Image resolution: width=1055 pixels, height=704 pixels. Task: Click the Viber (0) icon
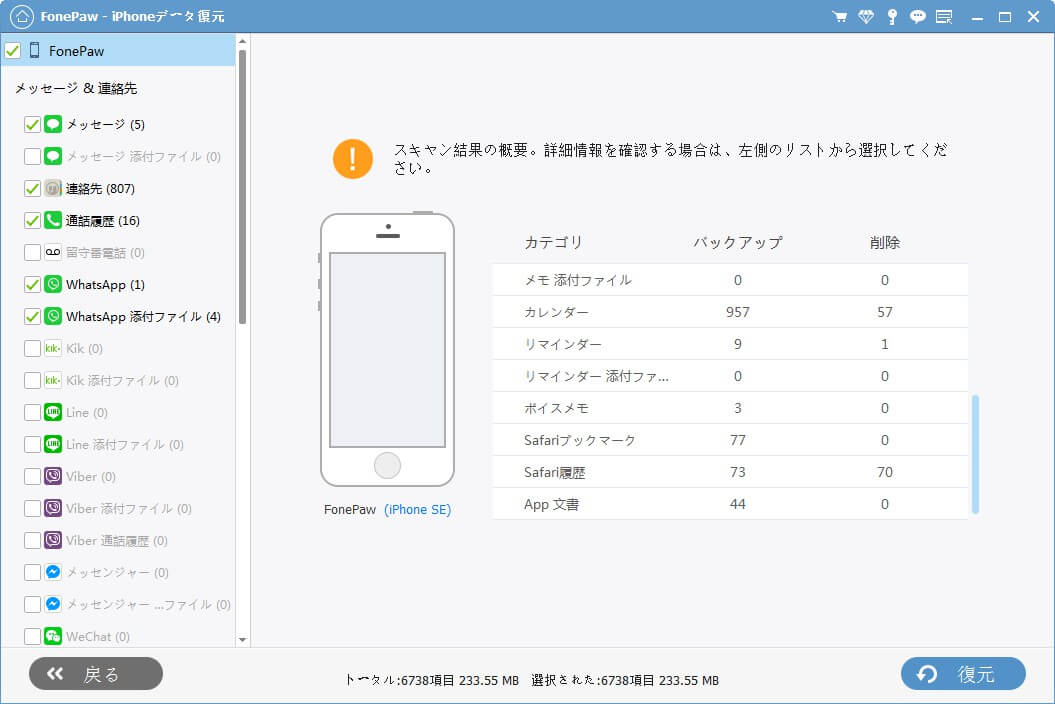click(53, 476)
